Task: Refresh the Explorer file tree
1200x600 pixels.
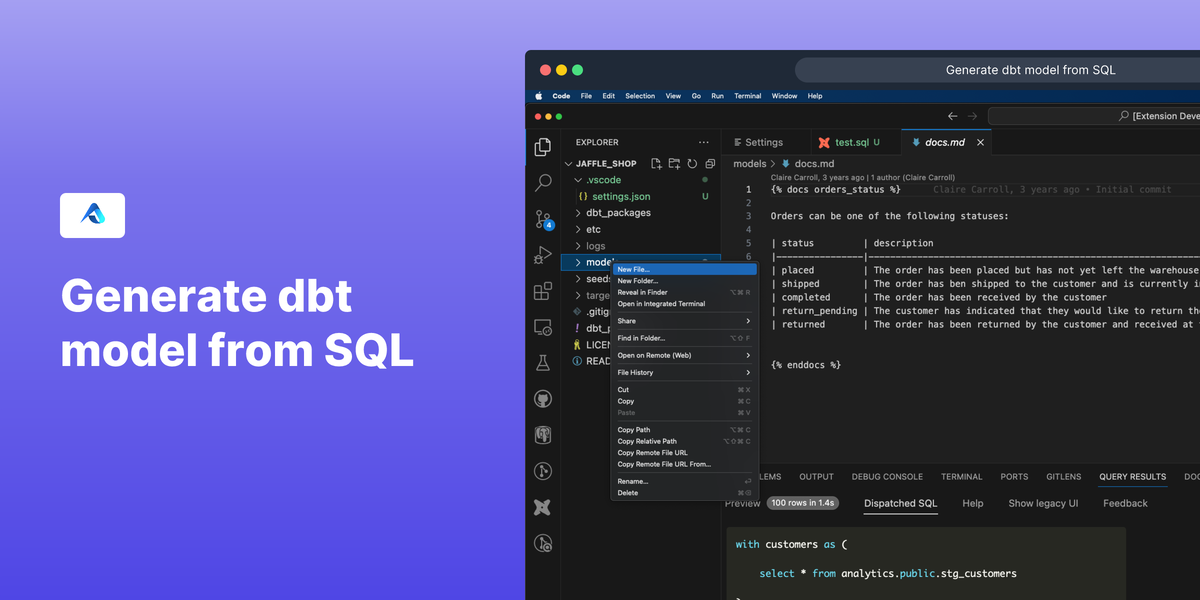Action: [692, 164]
